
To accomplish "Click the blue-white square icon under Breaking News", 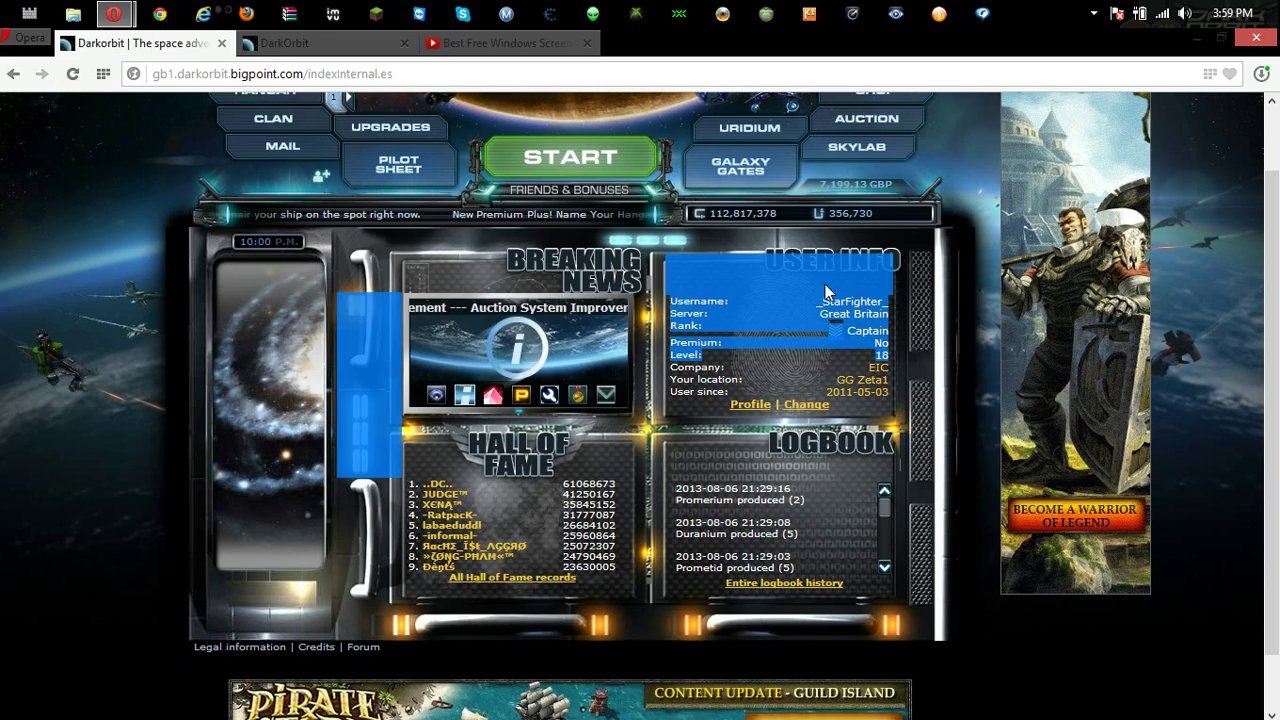I will tap(464, 395).
